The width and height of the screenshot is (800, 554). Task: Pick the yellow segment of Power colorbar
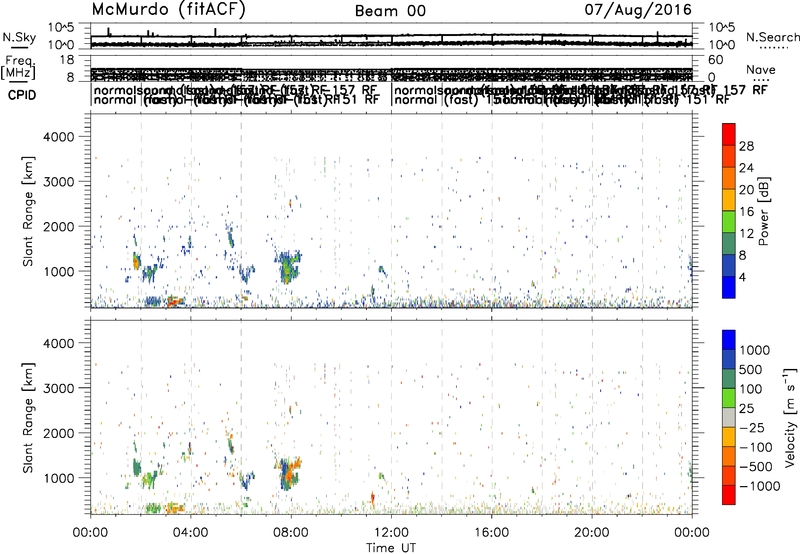729,200
